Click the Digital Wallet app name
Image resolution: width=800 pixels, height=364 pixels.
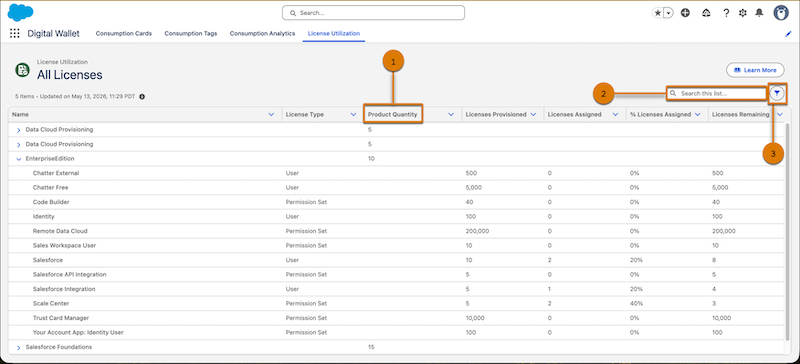tap(54, 34)
